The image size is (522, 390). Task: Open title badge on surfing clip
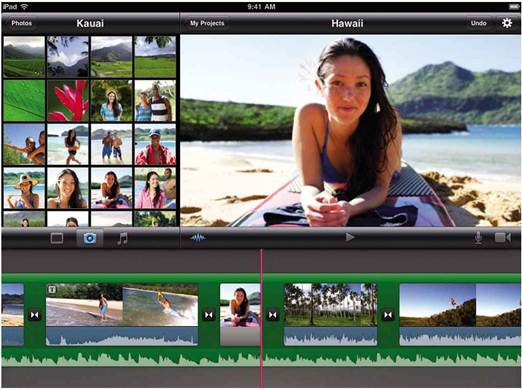[52, 289]
